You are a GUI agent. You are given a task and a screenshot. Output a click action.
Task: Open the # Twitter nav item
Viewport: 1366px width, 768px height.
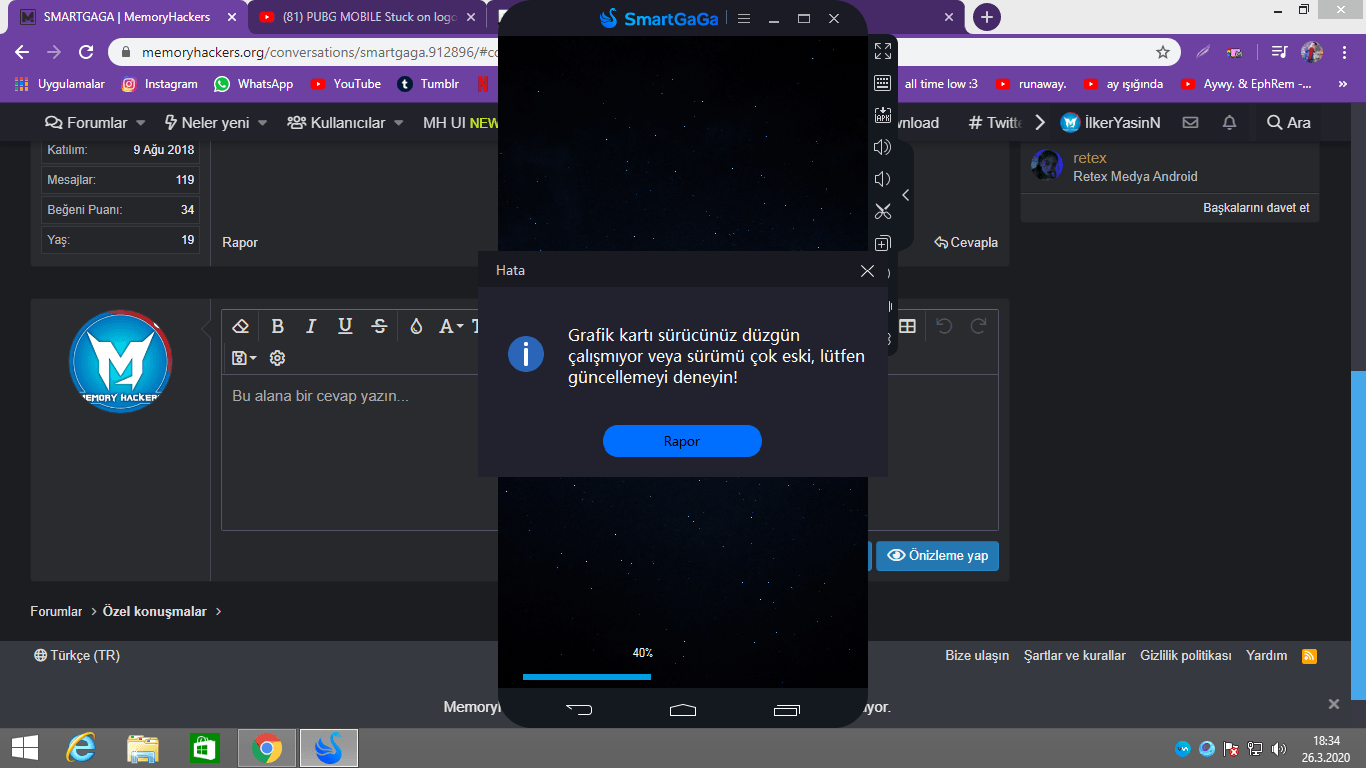[996, 122]
